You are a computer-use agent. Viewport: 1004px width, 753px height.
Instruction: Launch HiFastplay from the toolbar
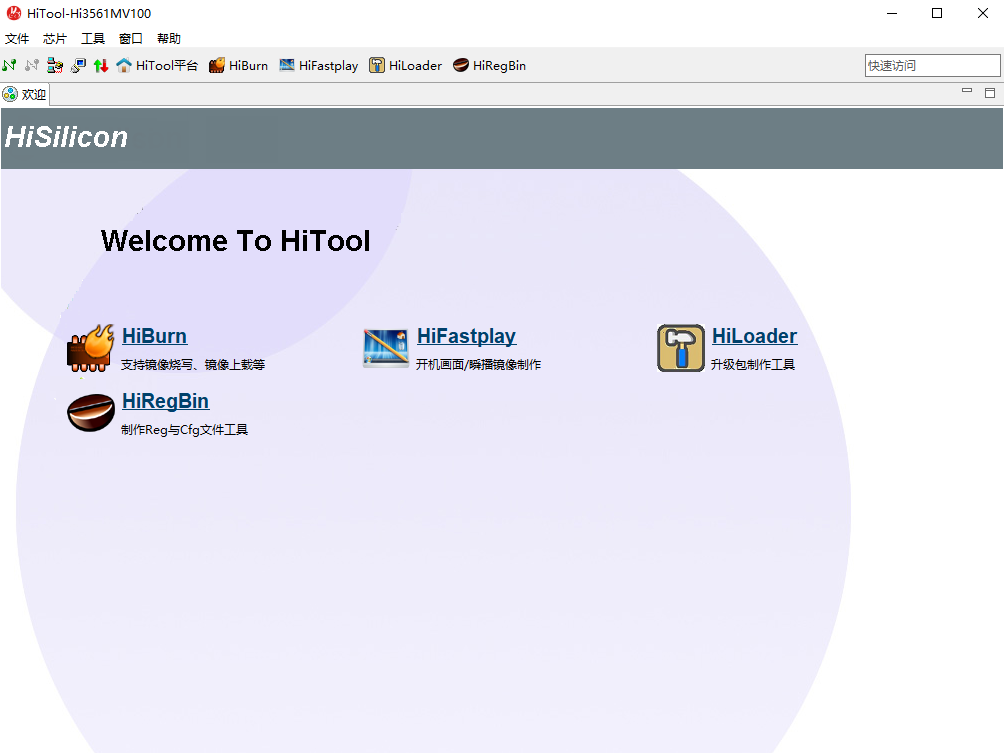(x=318, y=65)
